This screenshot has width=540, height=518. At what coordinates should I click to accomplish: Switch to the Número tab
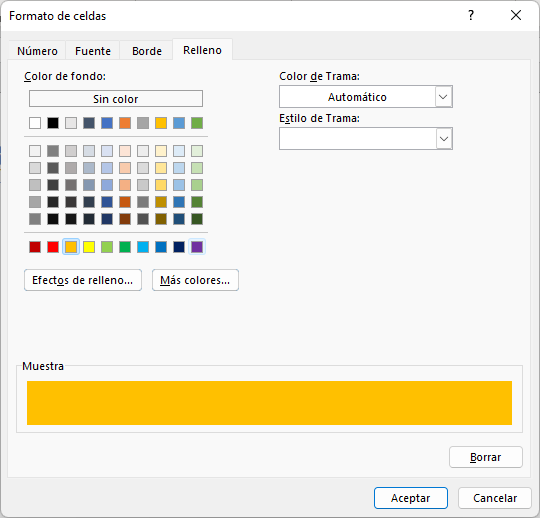tap(37, 51)
